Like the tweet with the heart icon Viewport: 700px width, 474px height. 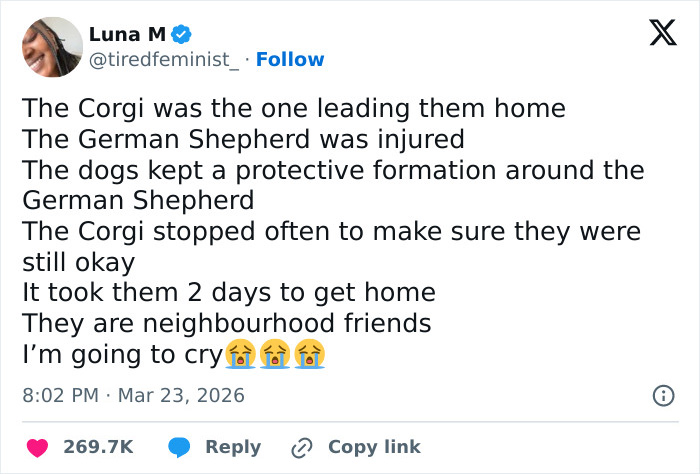coord(36,447)
